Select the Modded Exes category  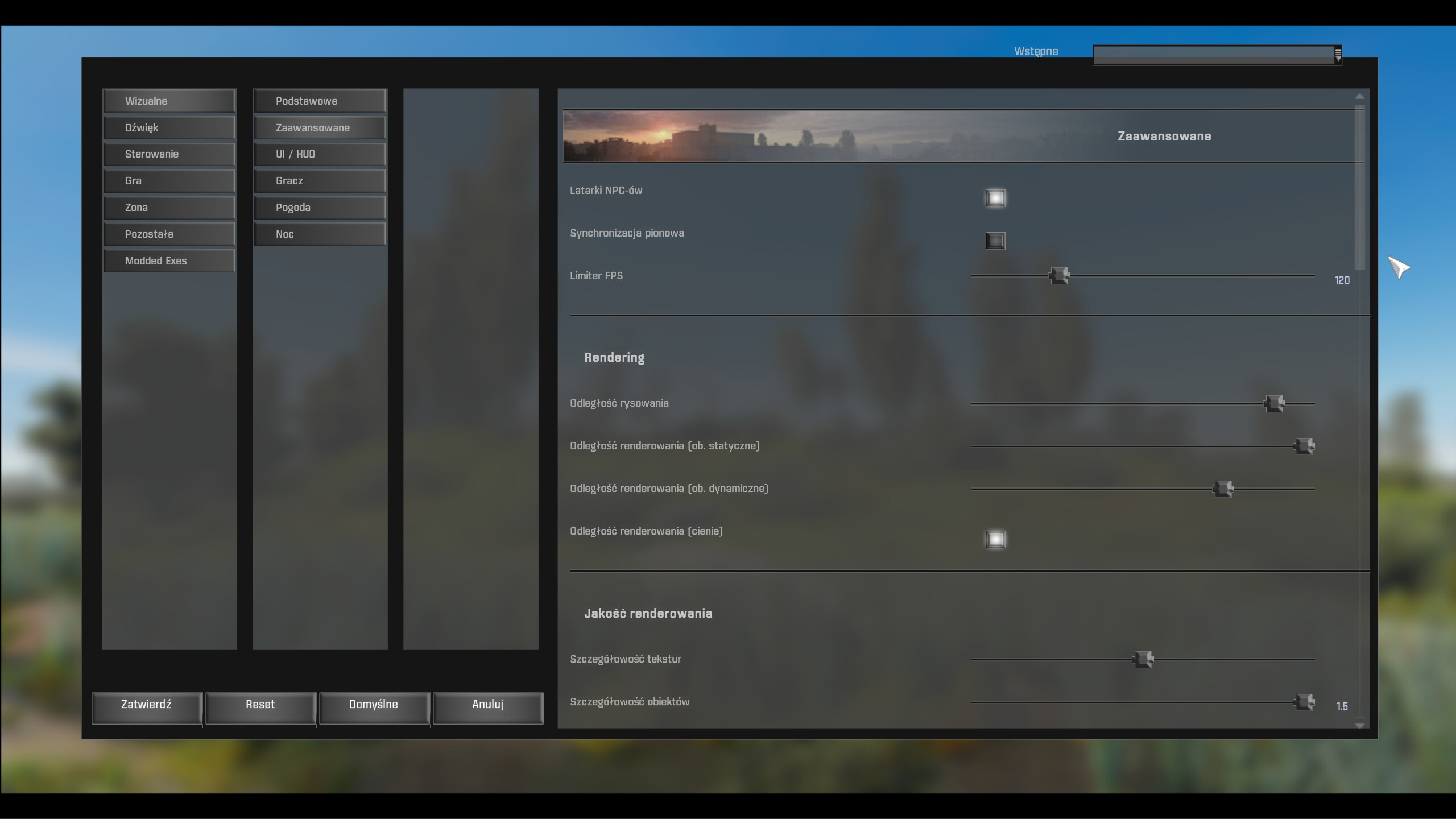(169, 261)
